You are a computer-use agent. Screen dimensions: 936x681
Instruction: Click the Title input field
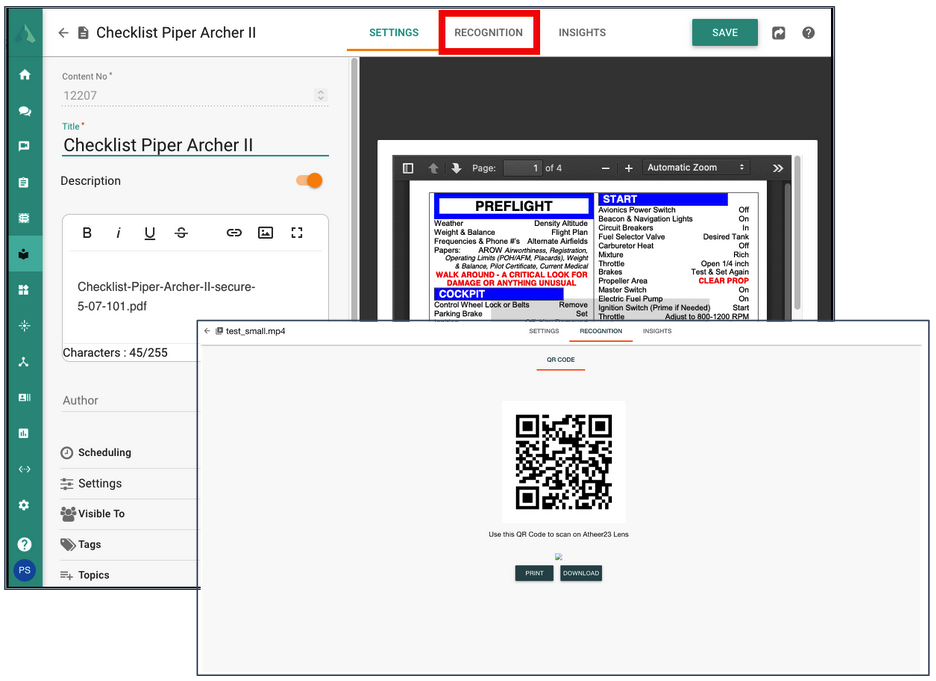pyautogui.click(x=195, y=145)
